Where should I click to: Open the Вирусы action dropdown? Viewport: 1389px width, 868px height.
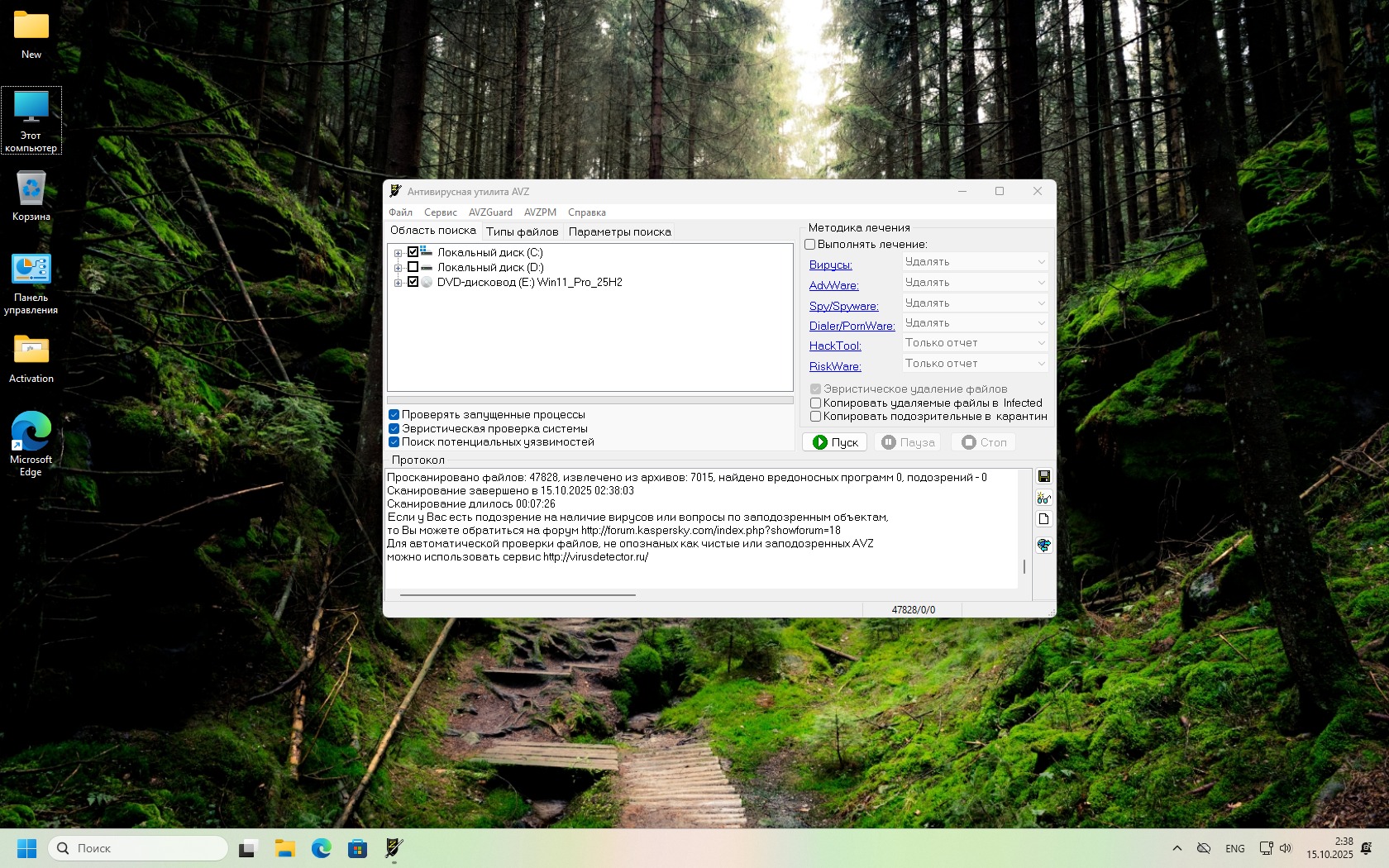[x=975, y=262]
